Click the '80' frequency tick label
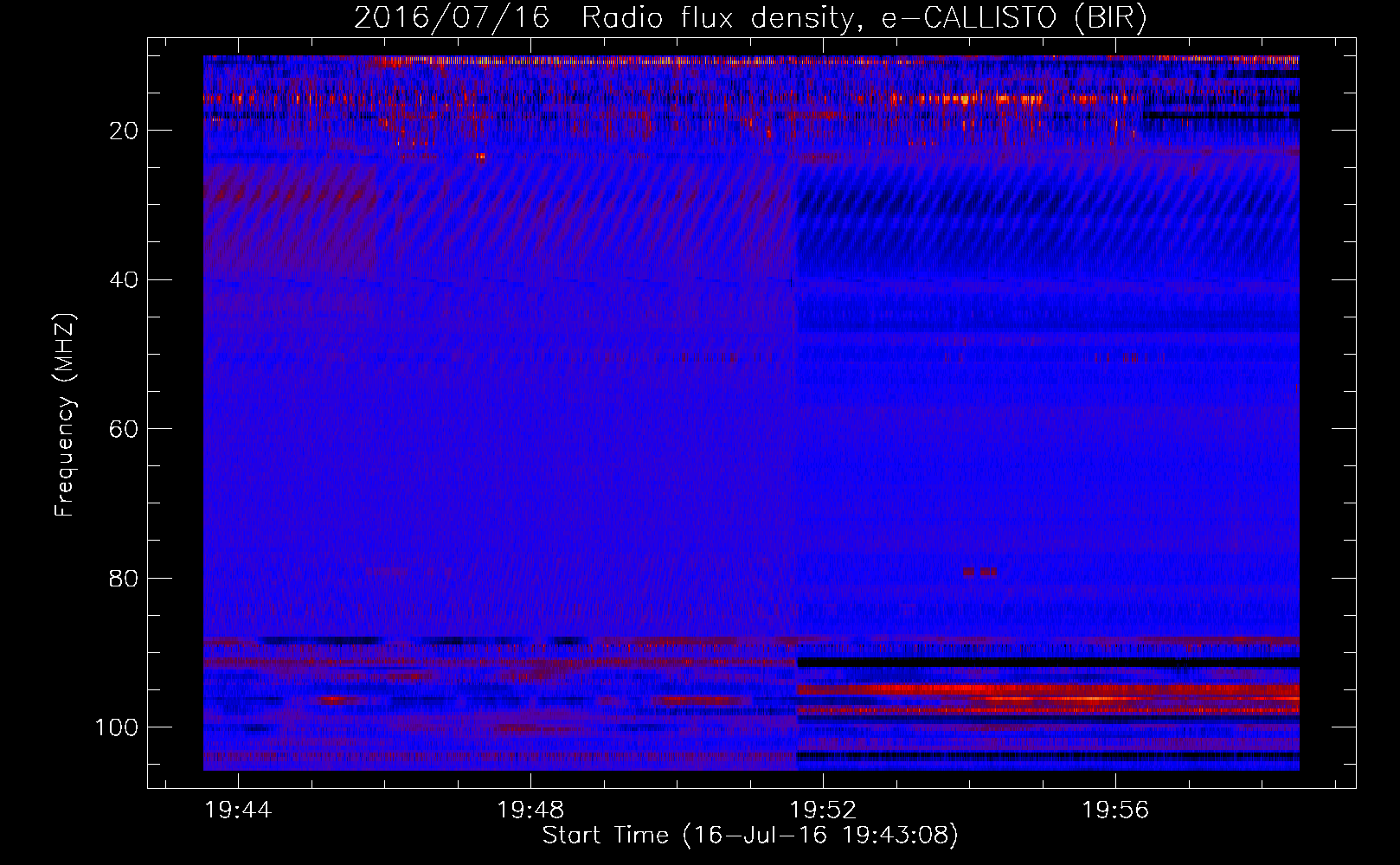Image resolution: width=1400 pixels, height=865 pixels. [125, 578]
